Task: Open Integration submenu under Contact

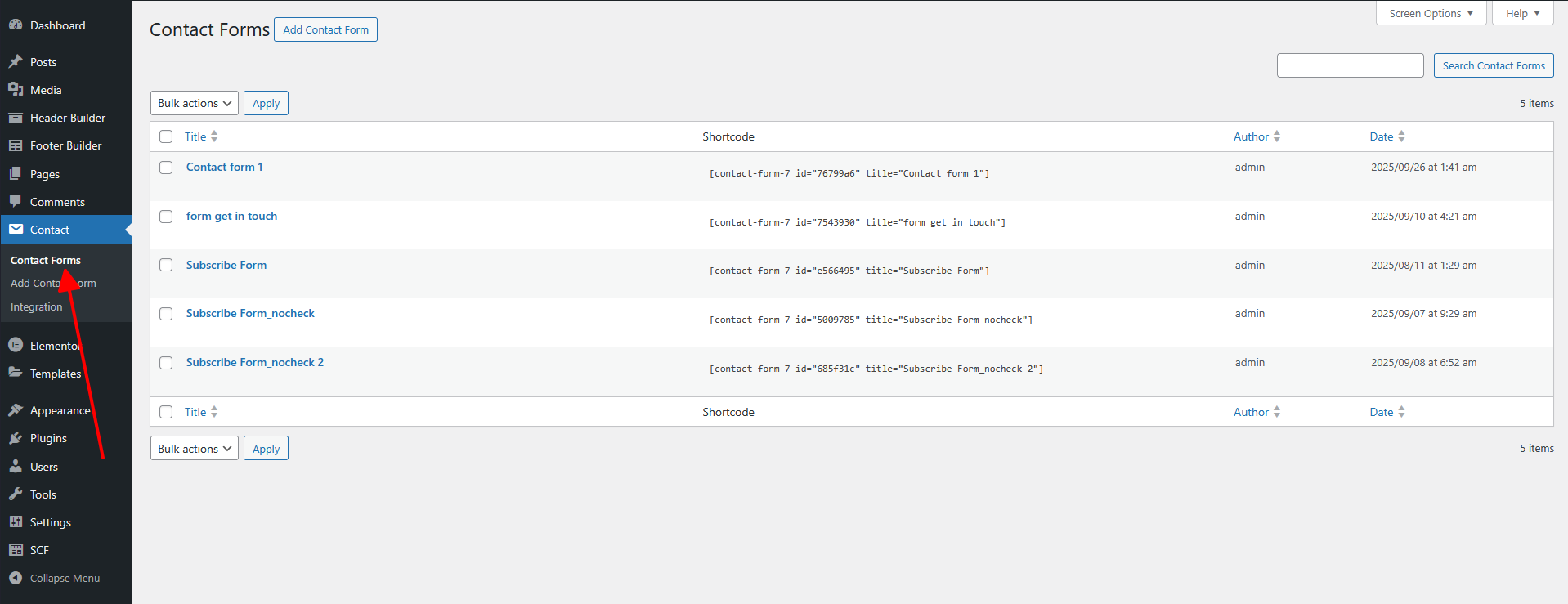Action: coord(37,307)
